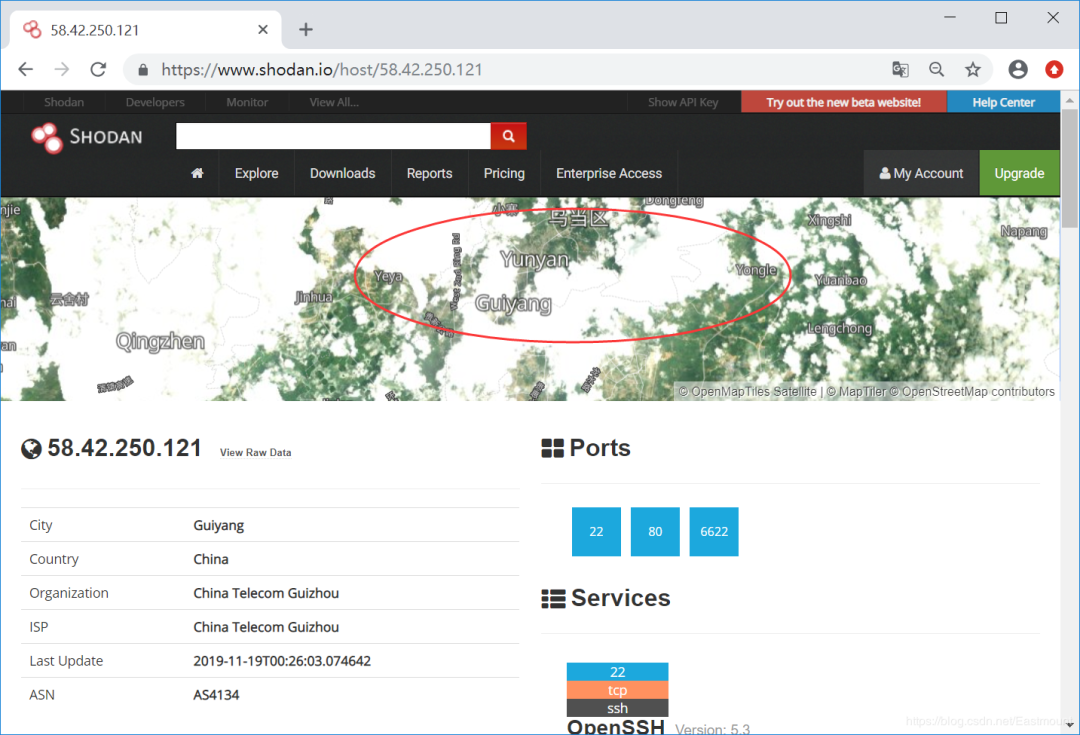Click the globe icon beside IP address

31,449
